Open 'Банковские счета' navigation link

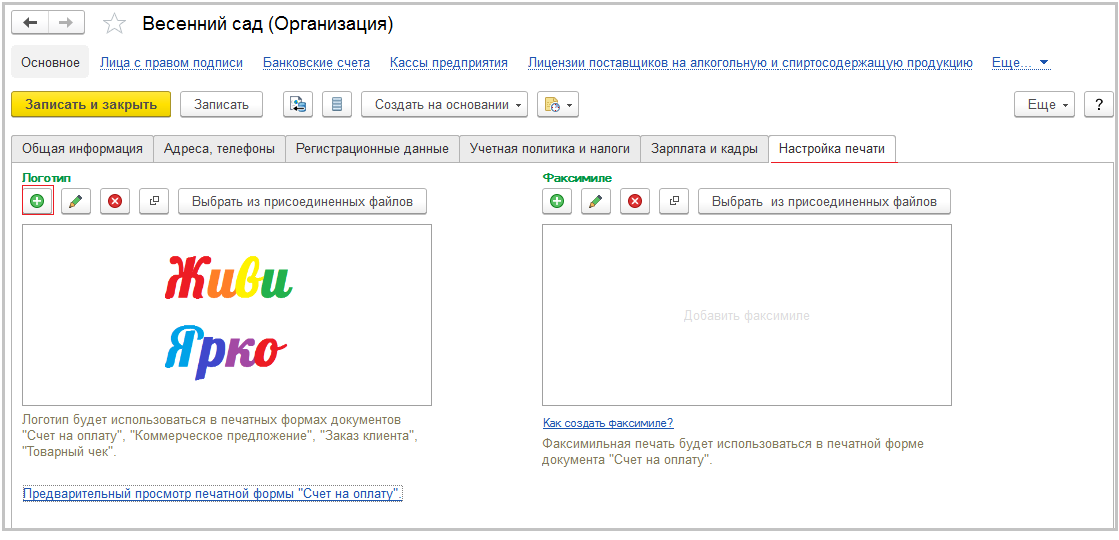316,62
